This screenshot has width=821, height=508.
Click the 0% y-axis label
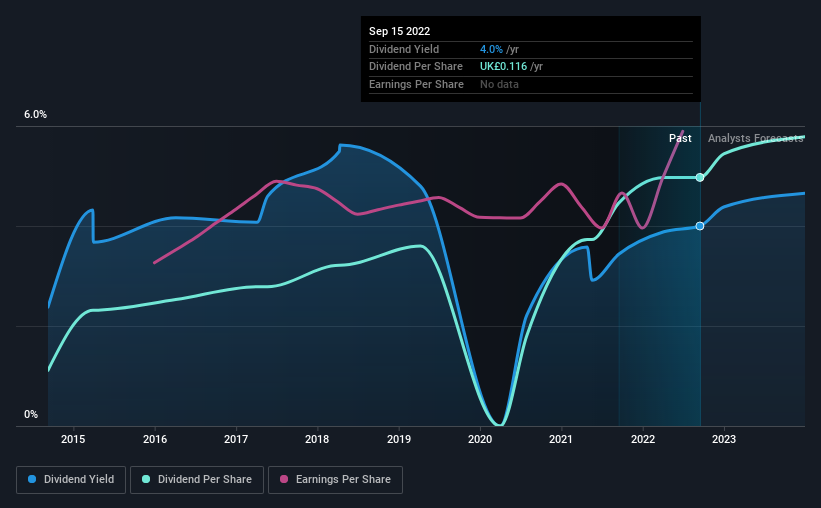(x=31, y=414)
